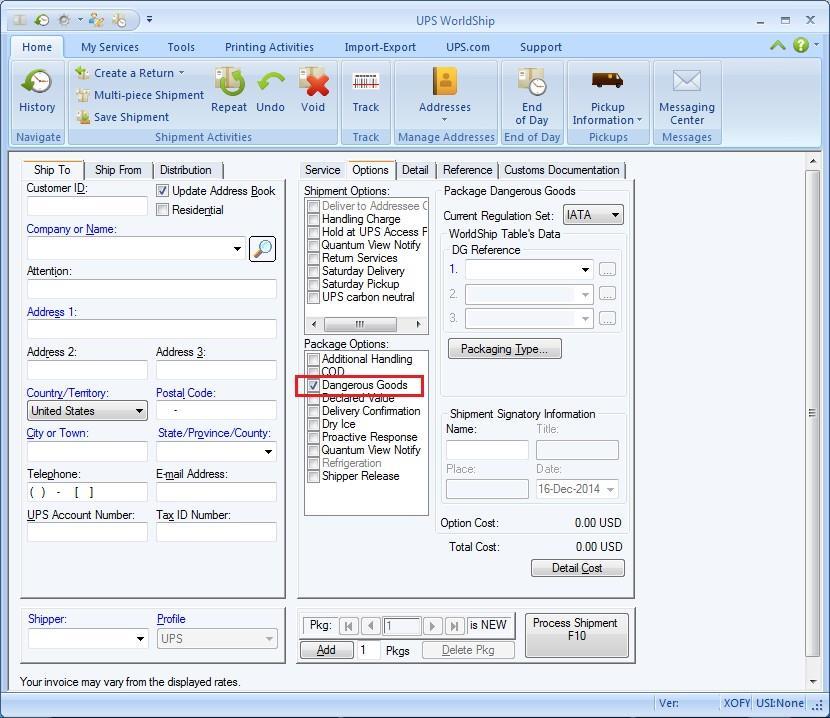Click the Create a Return icon
This screenshot has width=830, height=718.
82,73
